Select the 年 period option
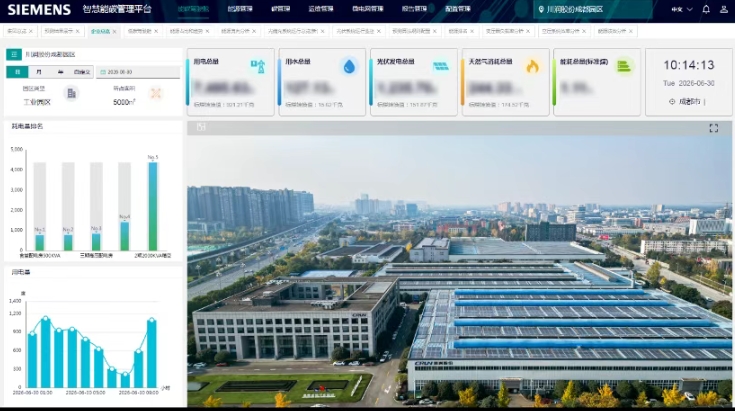Viewport: 735px width, 411px height. pyautogui.click(x=60, y=72)
